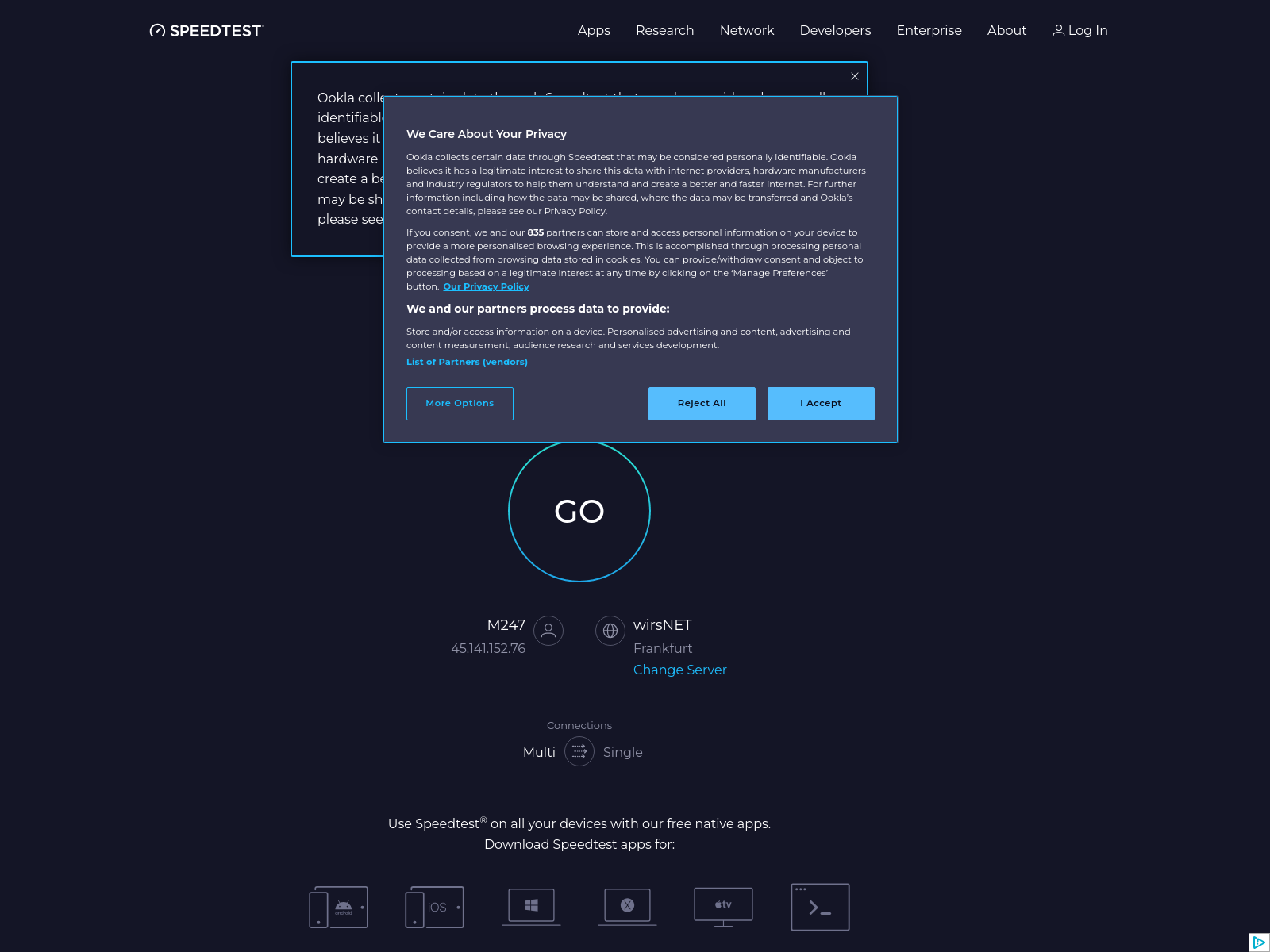Open List of Partners (vendors) link

pyautogui.click(x=467, y=362)
